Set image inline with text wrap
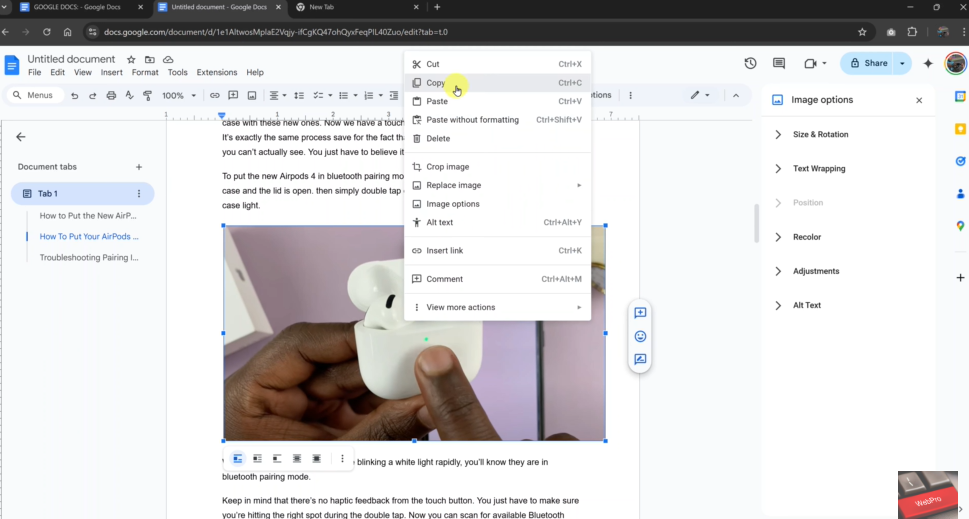 (x=238, y=458)
